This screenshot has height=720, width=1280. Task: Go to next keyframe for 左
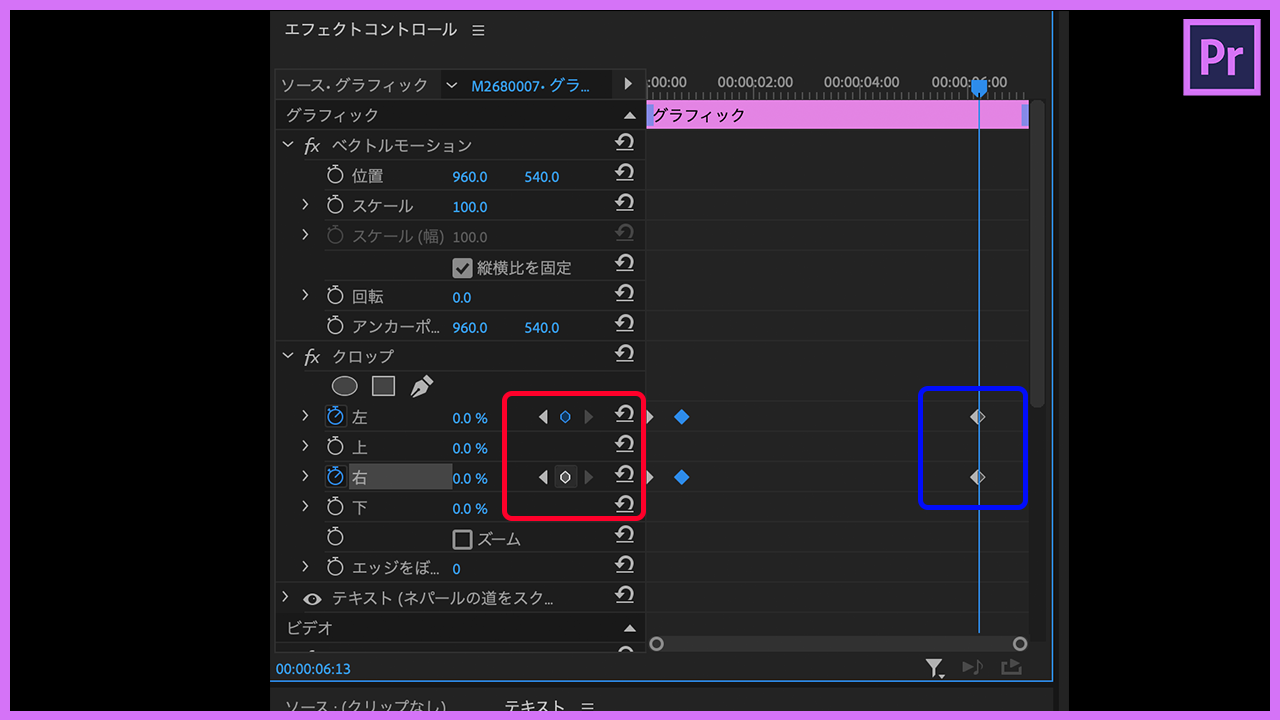[589, 417]
